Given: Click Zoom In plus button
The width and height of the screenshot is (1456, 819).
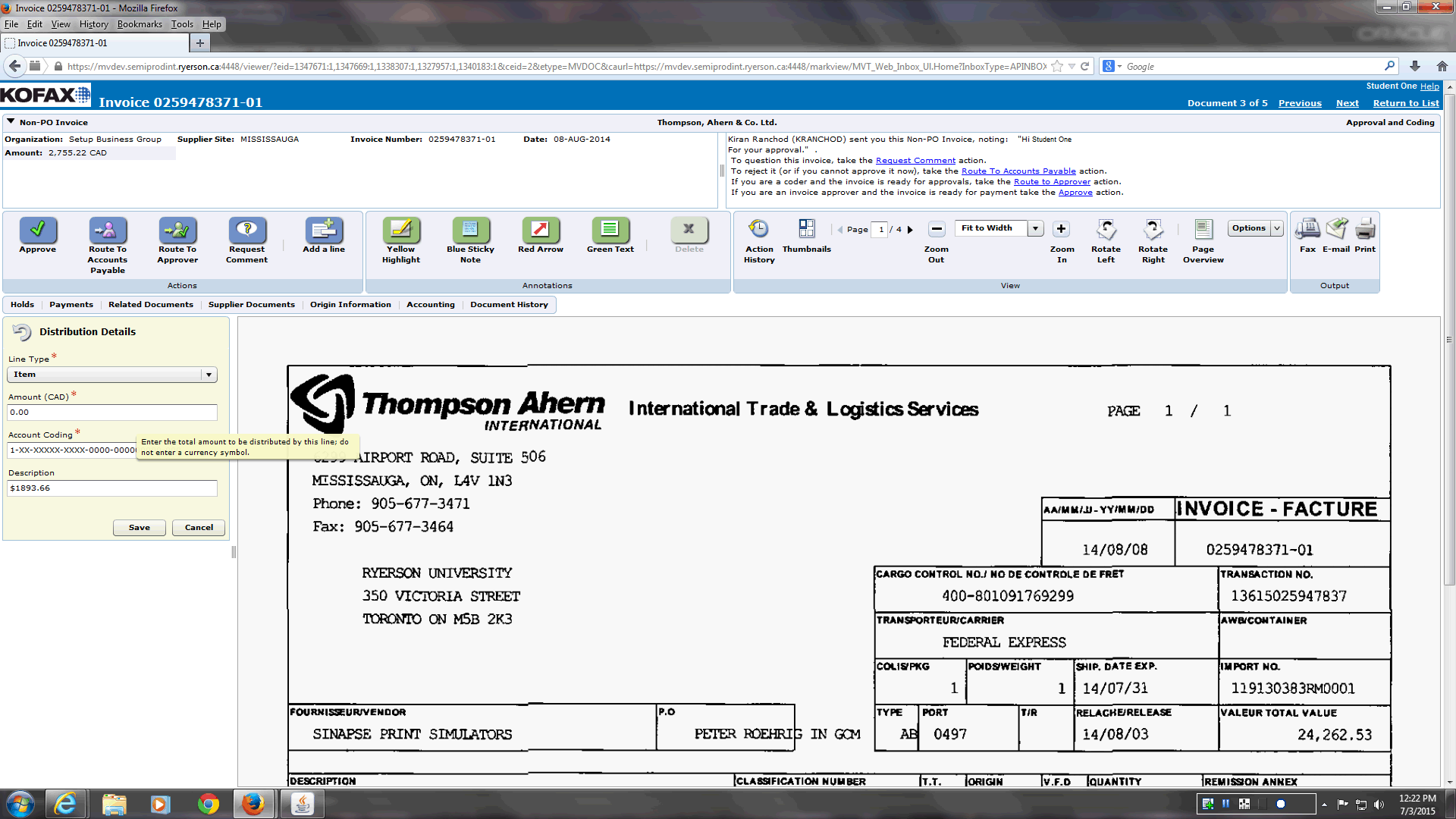Looking at the screenshot, I should (1061, 229).
